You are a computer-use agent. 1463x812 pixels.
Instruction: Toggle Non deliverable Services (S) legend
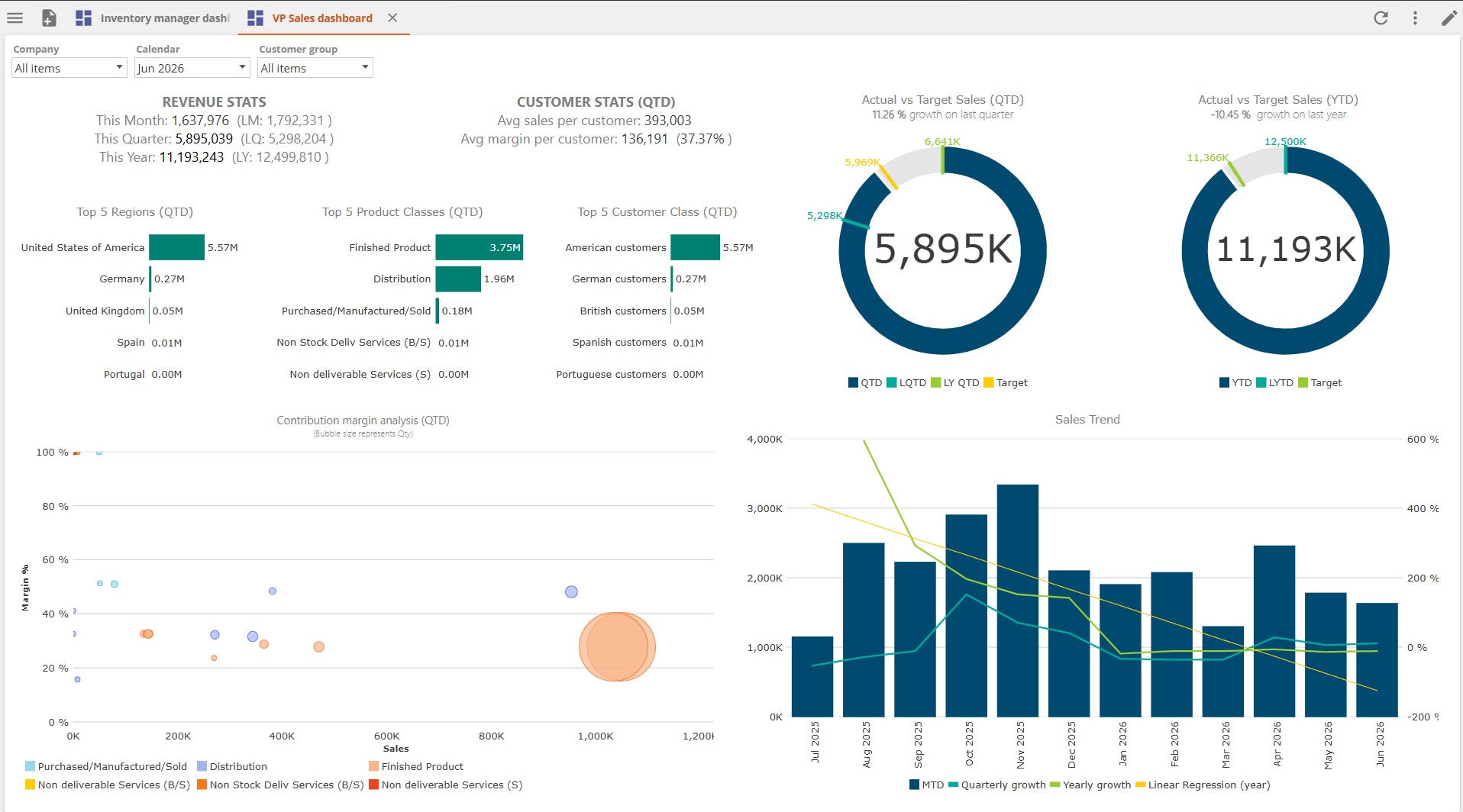(x=446, y=785)
